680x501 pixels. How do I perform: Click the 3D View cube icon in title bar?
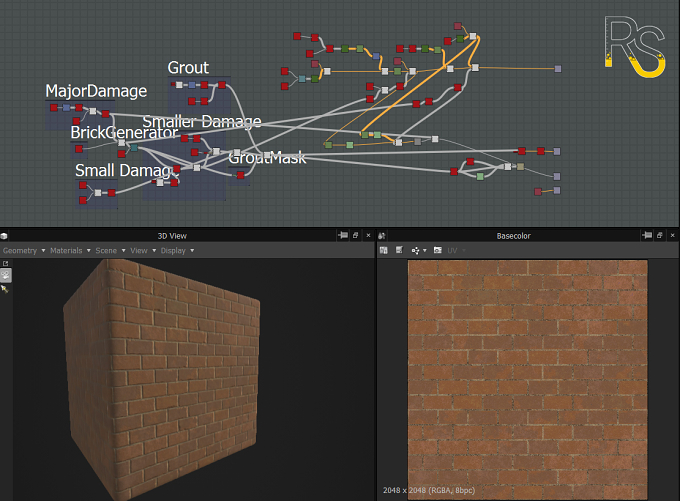[4, 236]
